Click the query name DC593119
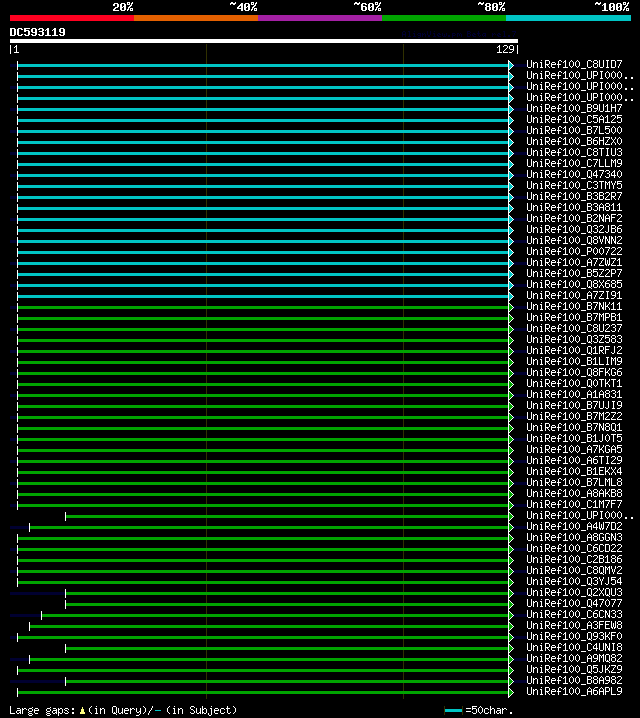This screenshot has width=640, height=718. (38, 32)
